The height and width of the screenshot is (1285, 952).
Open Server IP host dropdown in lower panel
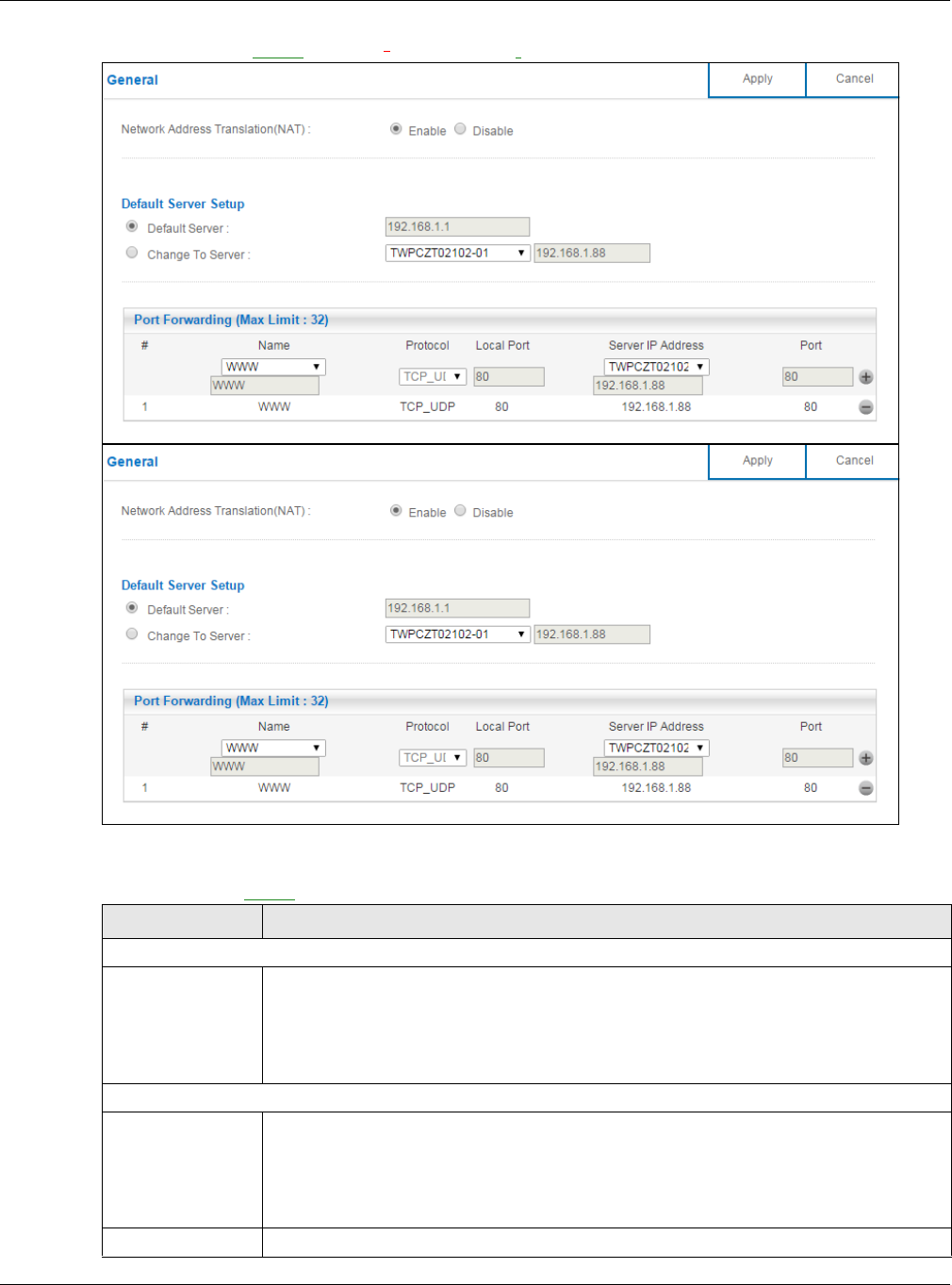click(x=657, y=748)
